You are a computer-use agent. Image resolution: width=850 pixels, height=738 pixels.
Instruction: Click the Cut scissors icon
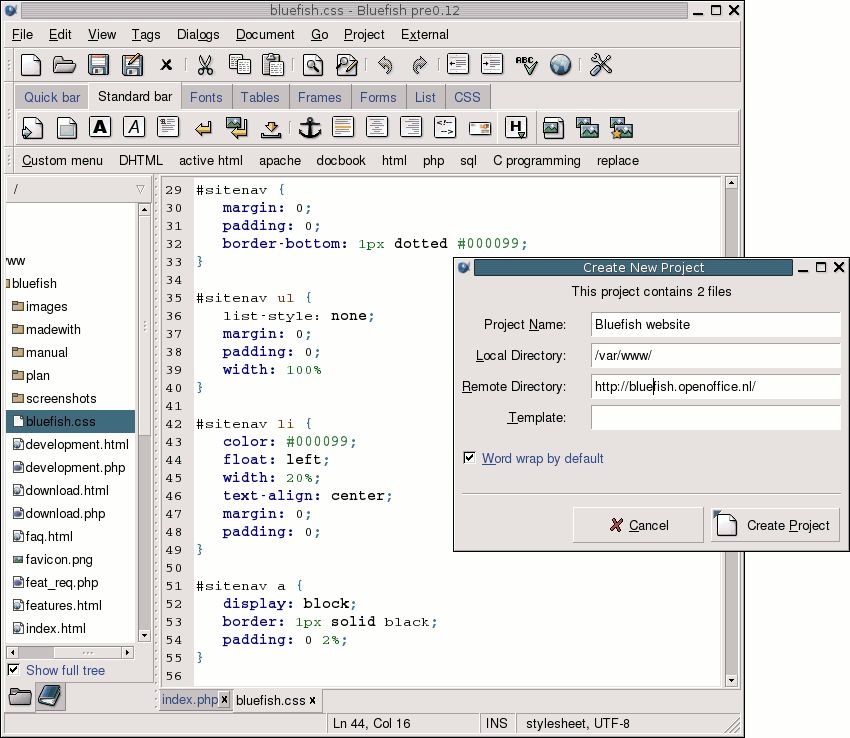[x=205, y=65]
